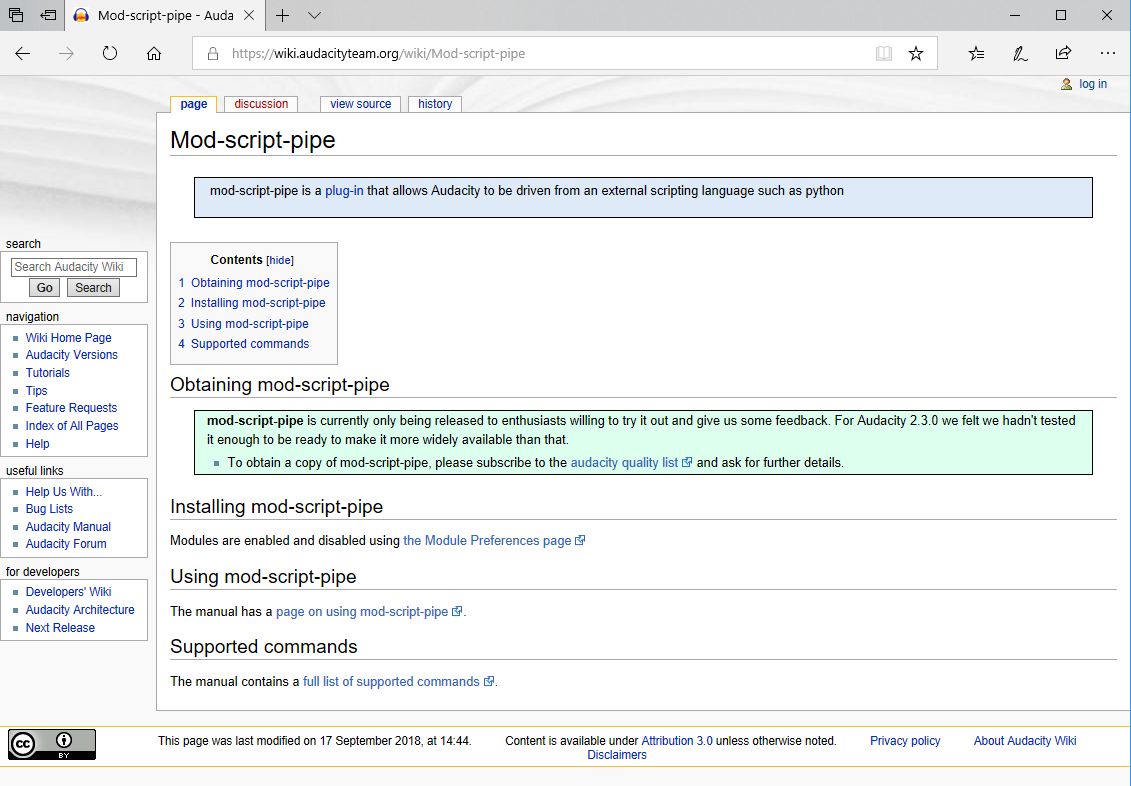Click the star Favorites icon
The image size is (1131, 786).
click(x=916, y=54)
